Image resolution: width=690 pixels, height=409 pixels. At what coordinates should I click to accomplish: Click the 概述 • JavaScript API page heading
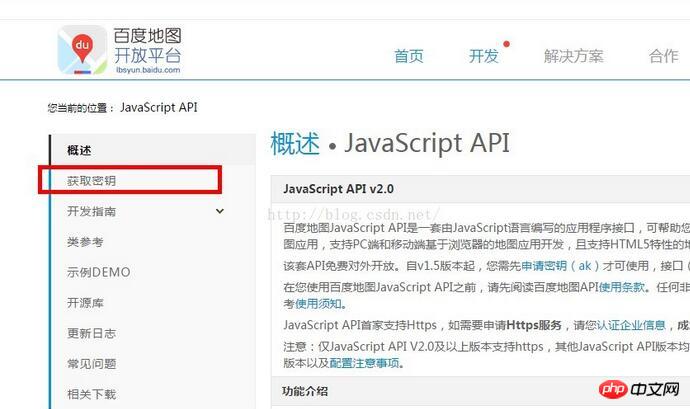point(390,143)
